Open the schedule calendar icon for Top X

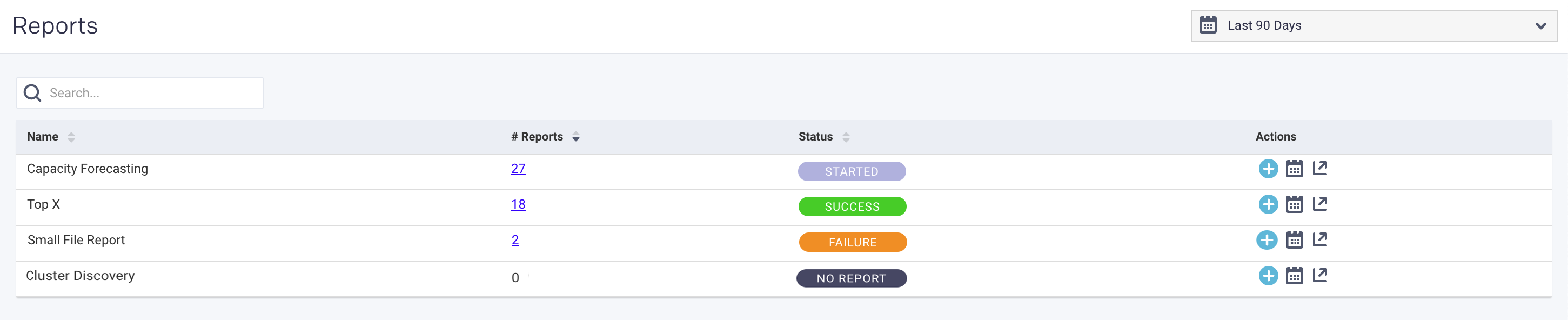[1294, 205]
